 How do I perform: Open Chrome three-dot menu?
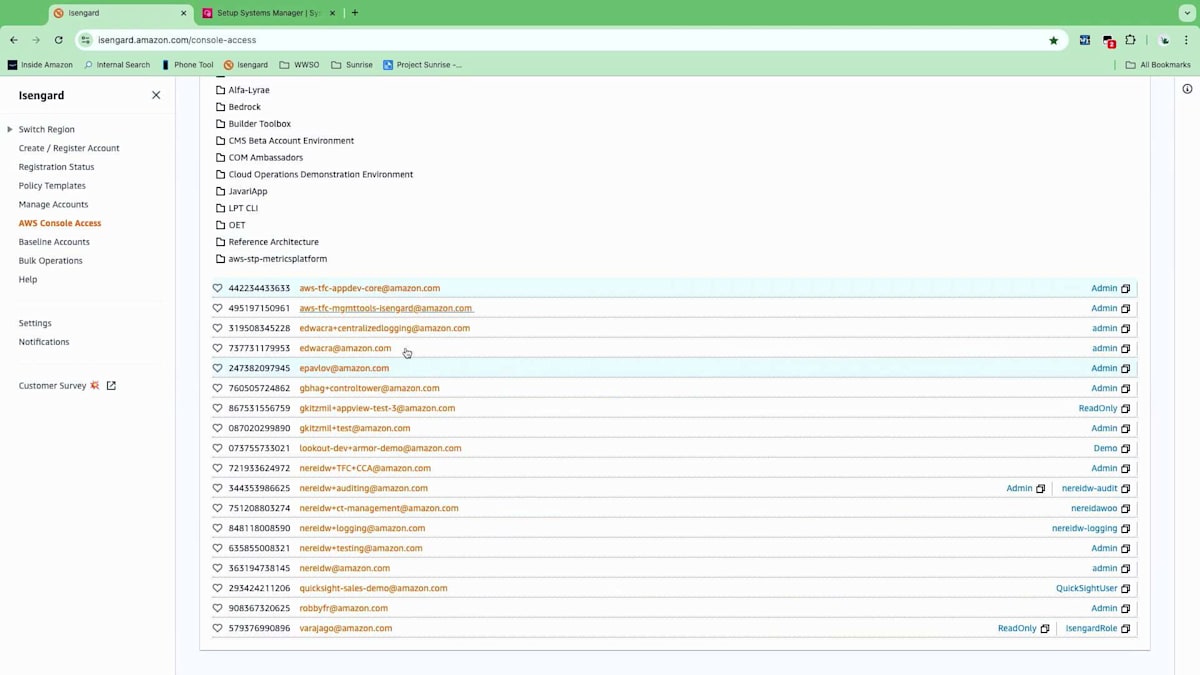pyautogui.click(x=1187, y=40)
